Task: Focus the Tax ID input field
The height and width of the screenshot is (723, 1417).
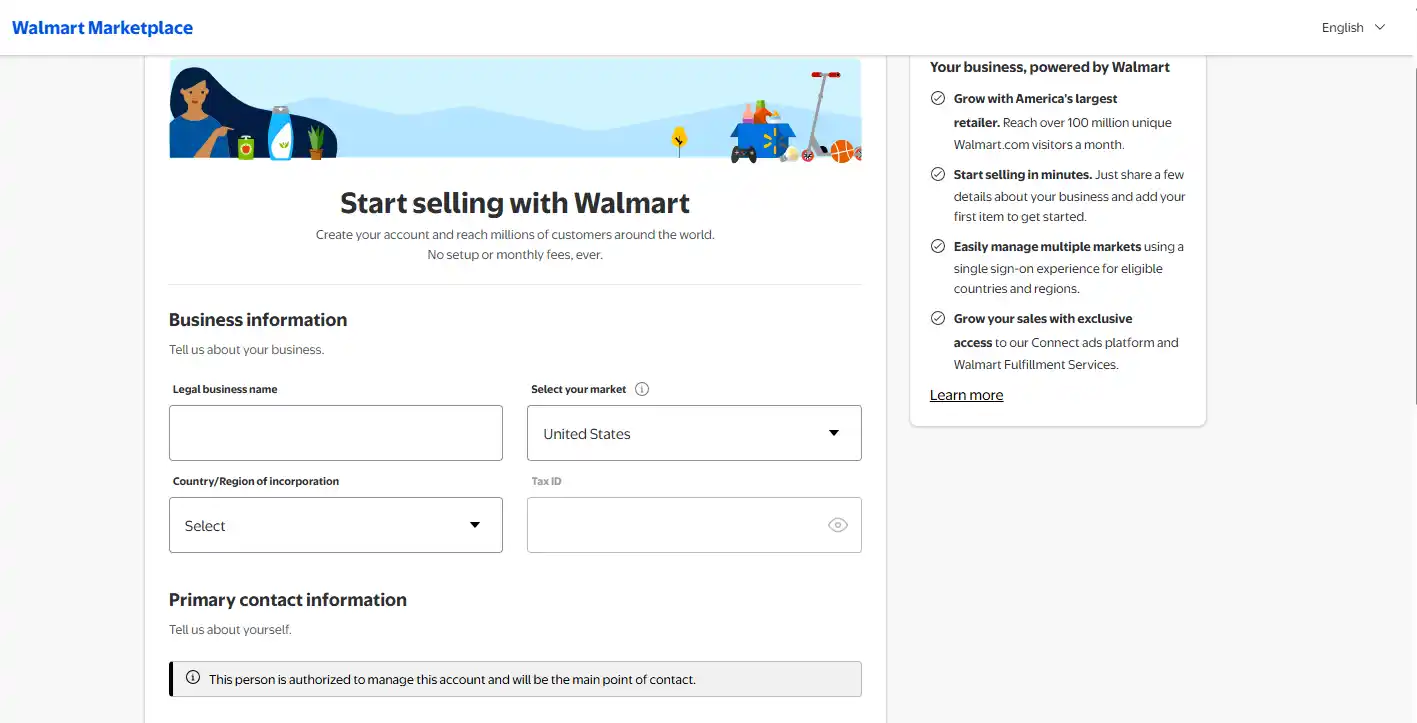Action: [x=675, y=525]
